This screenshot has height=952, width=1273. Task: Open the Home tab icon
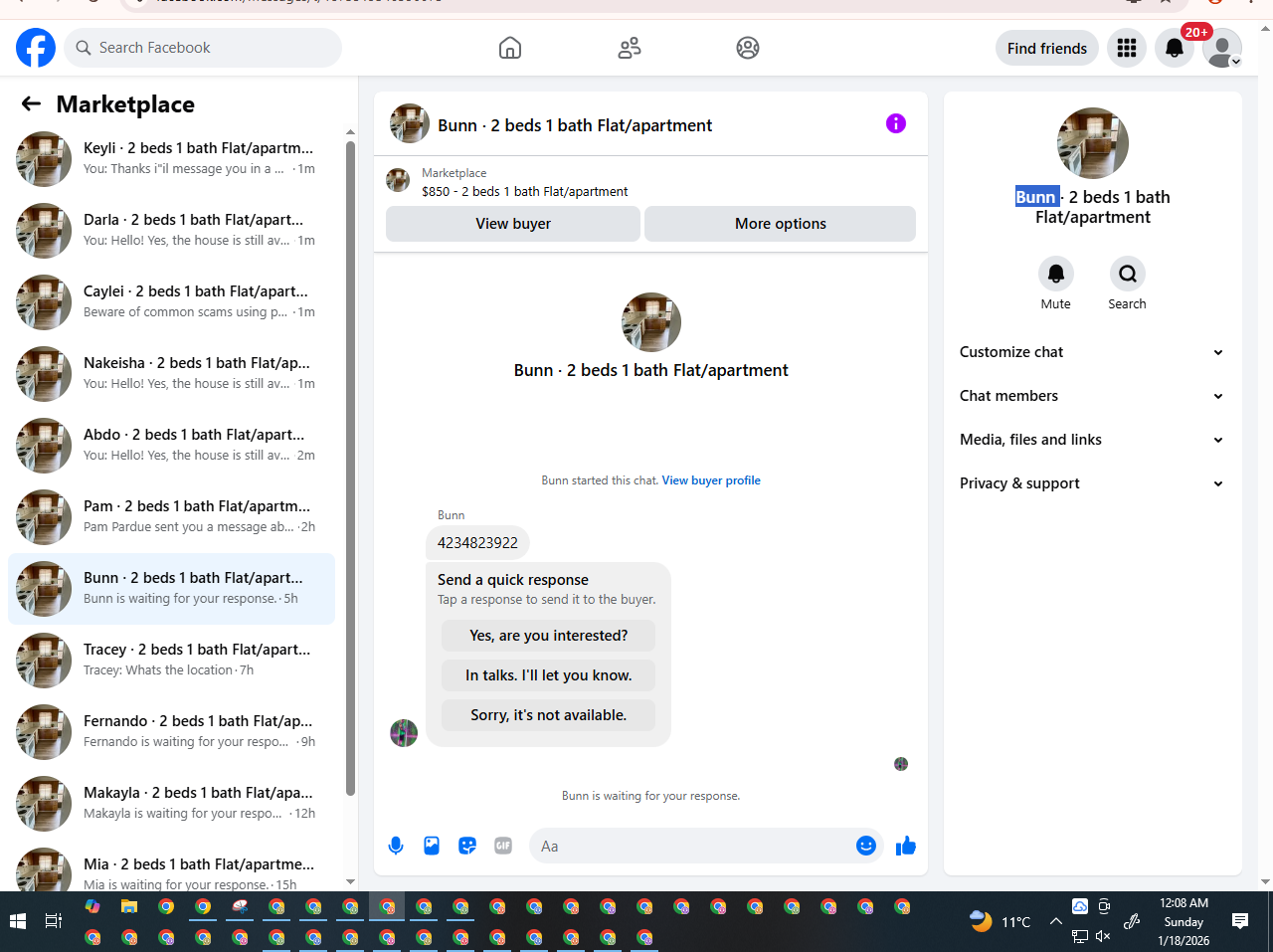coord(510,48)
